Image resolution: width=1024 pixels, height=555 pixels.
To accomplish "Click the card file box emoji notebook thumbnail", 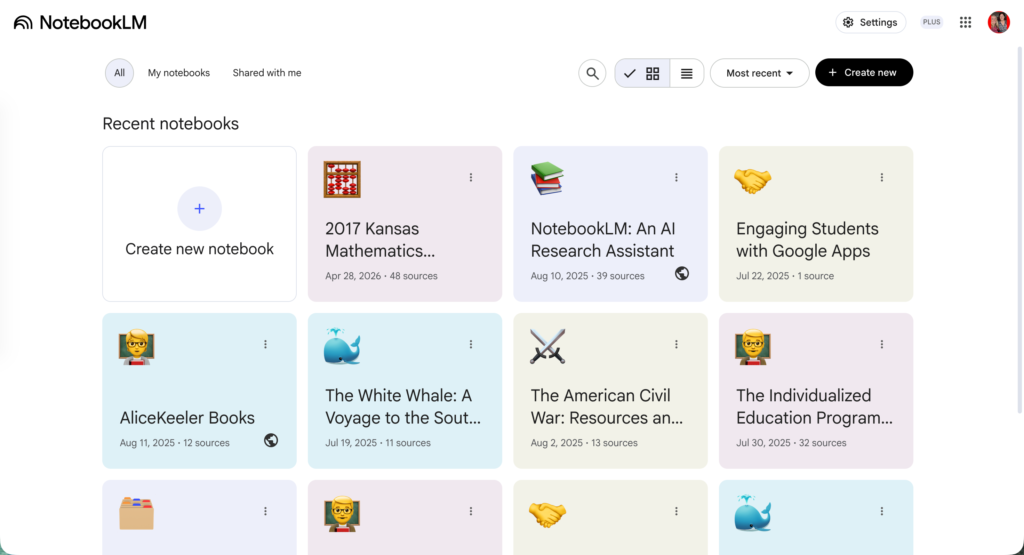I will [136, 513].
